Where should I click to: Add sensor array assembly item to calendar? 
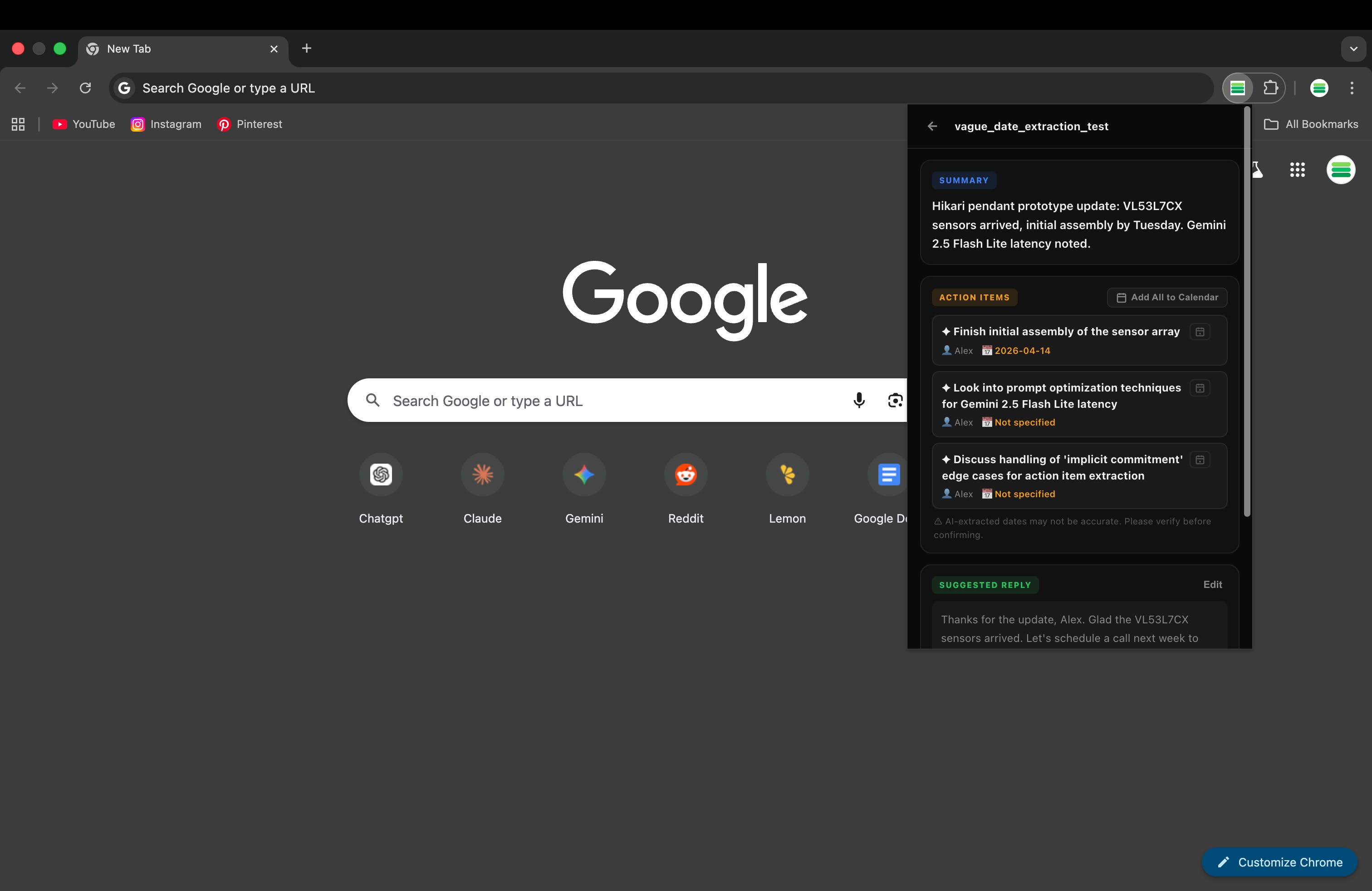pos(1200,332)
